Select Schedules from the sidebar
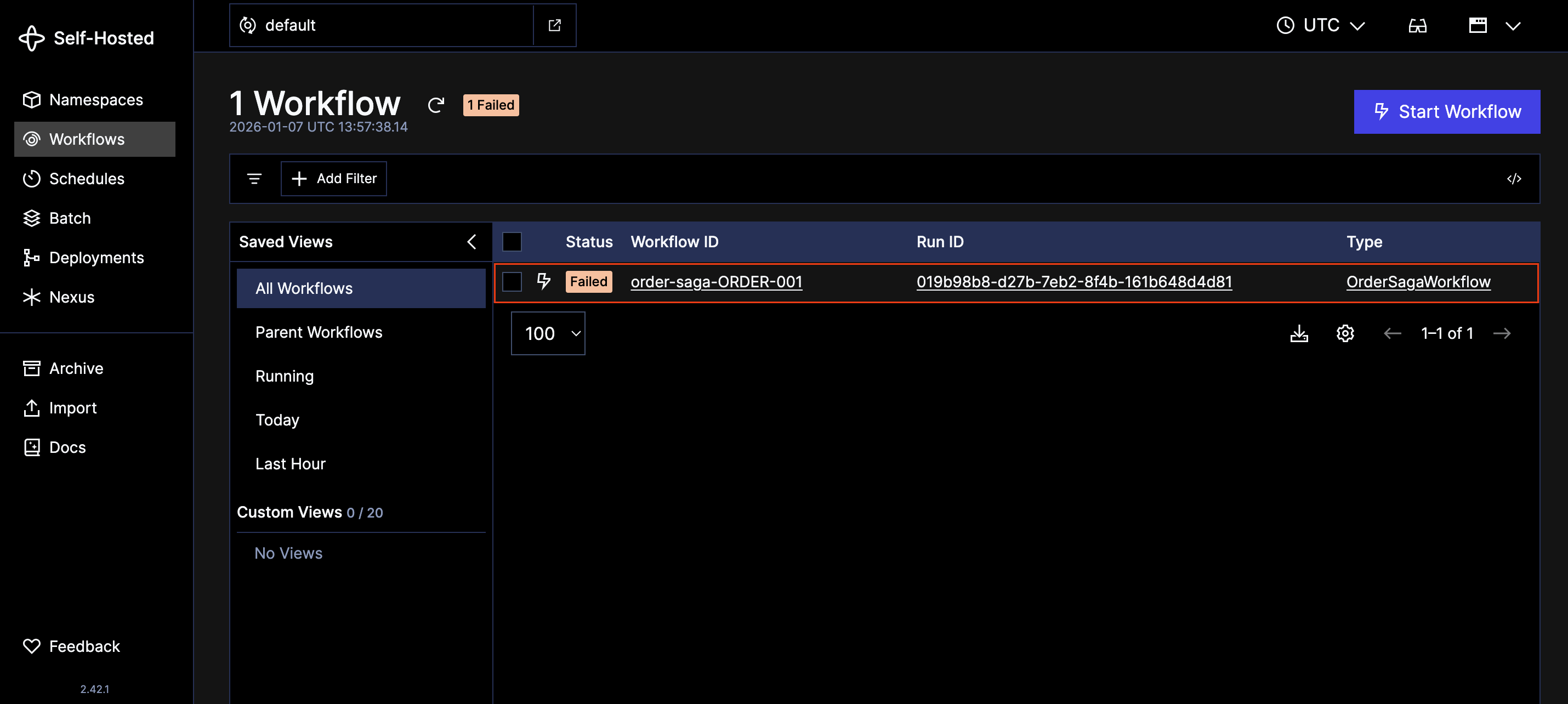 (86, 178)
